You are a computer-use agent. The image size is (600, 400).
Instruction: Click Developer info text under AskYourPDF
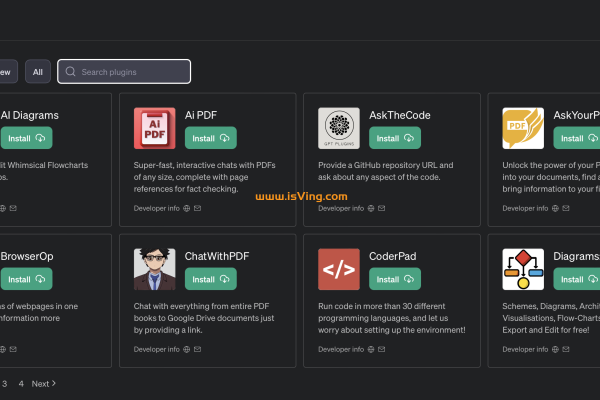525,208
